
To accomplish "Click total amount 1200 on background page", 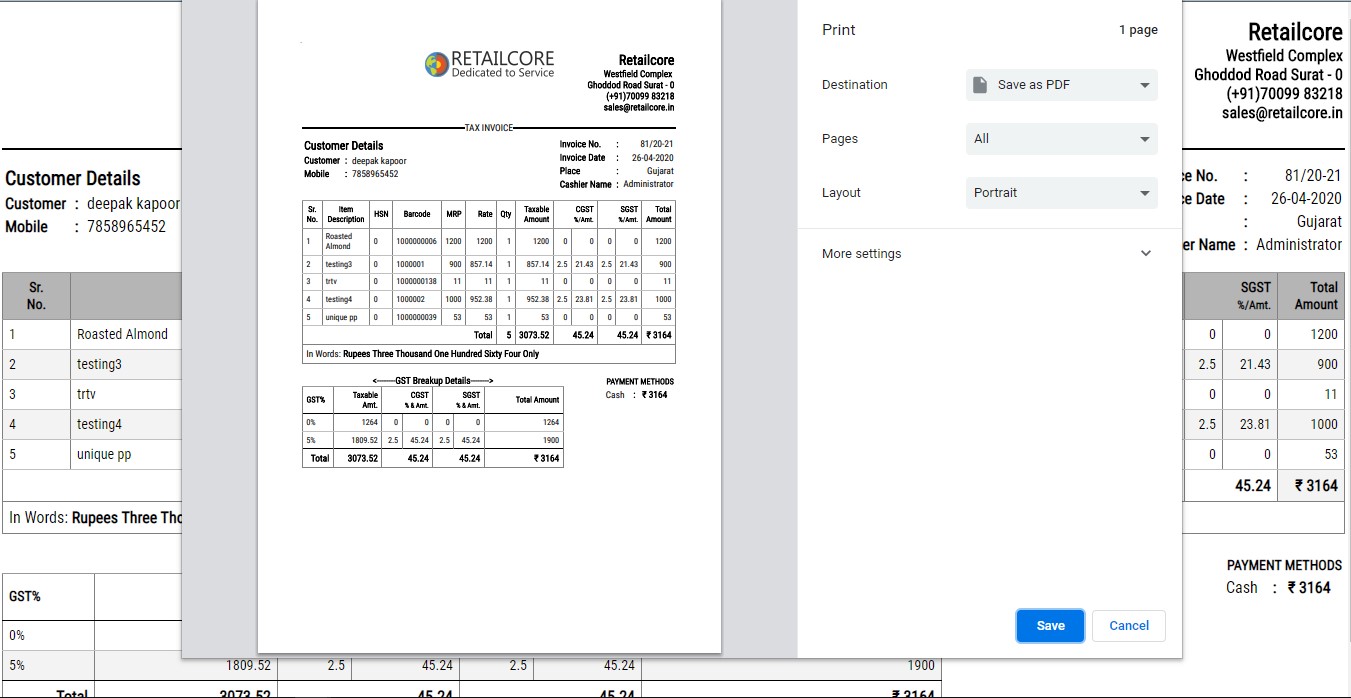I will click(x=1324, y=334).
